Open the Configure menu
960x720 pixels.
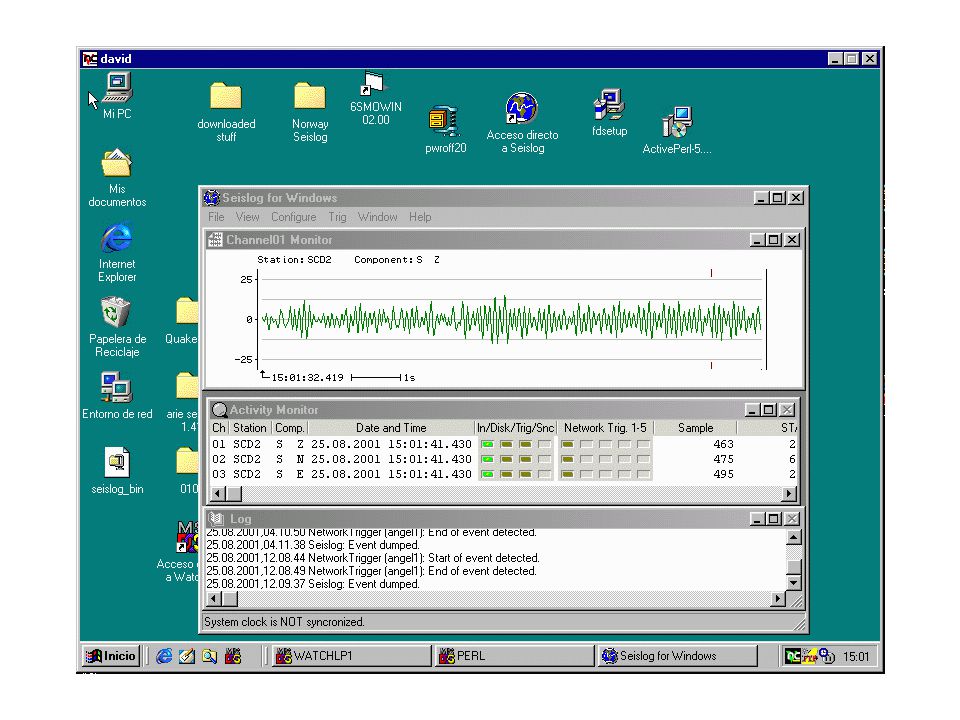[294, 217]
